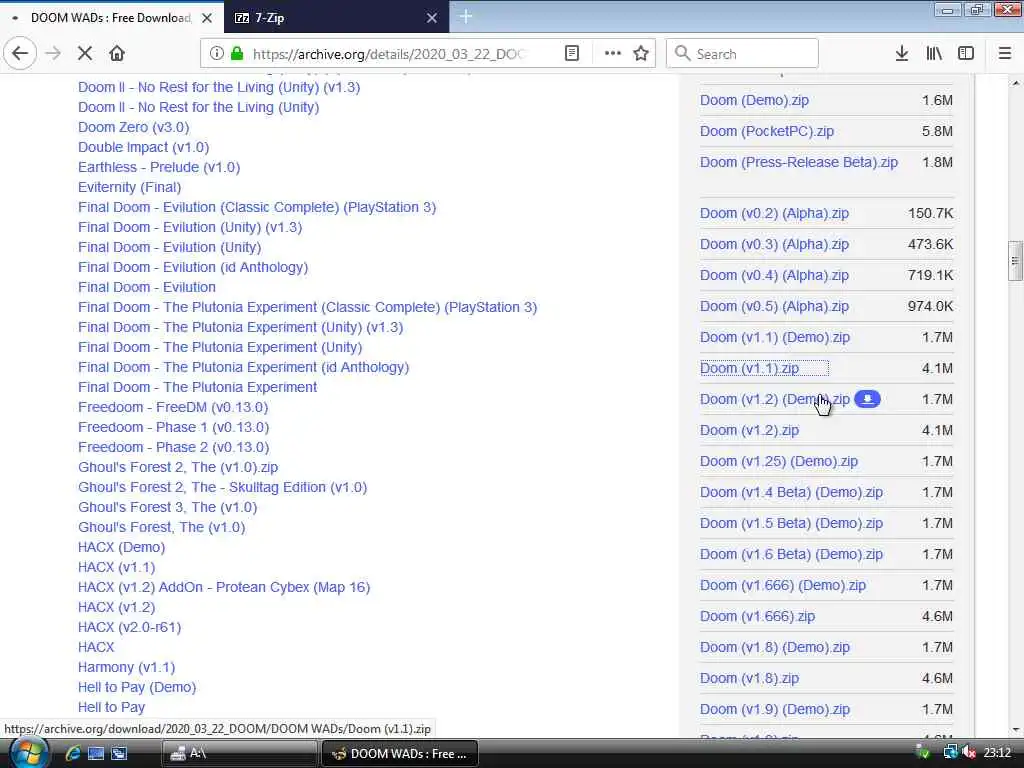Go back to the previous page
1024x768 pixels.
[x=20, y=54]
